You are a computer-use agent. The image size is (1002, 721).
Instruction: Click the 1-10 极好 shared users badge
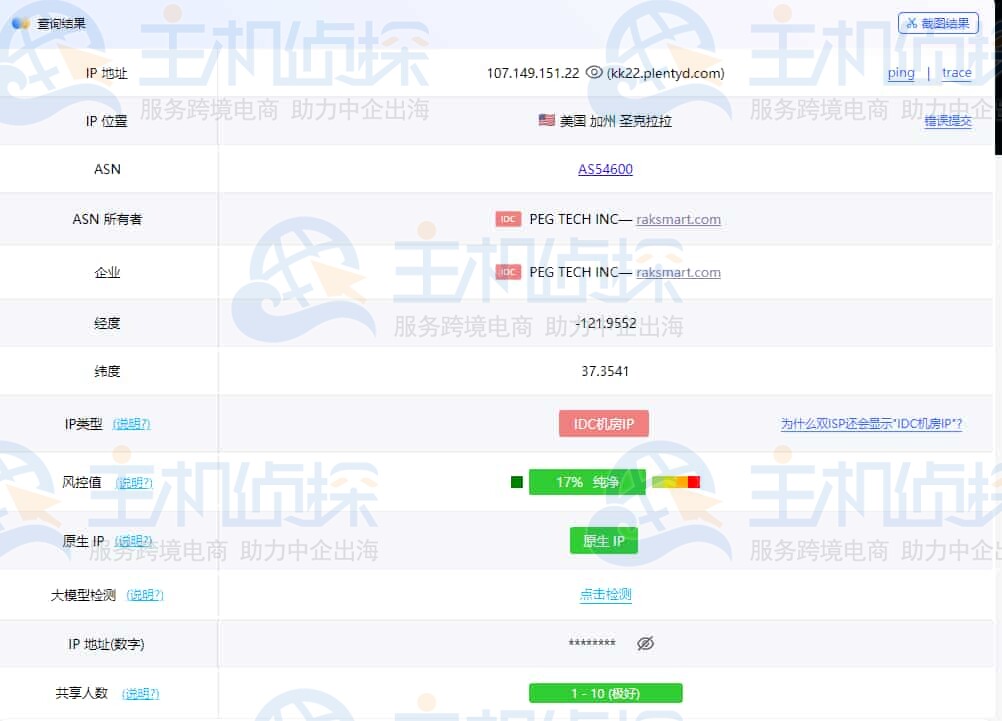tap(604, 692)
